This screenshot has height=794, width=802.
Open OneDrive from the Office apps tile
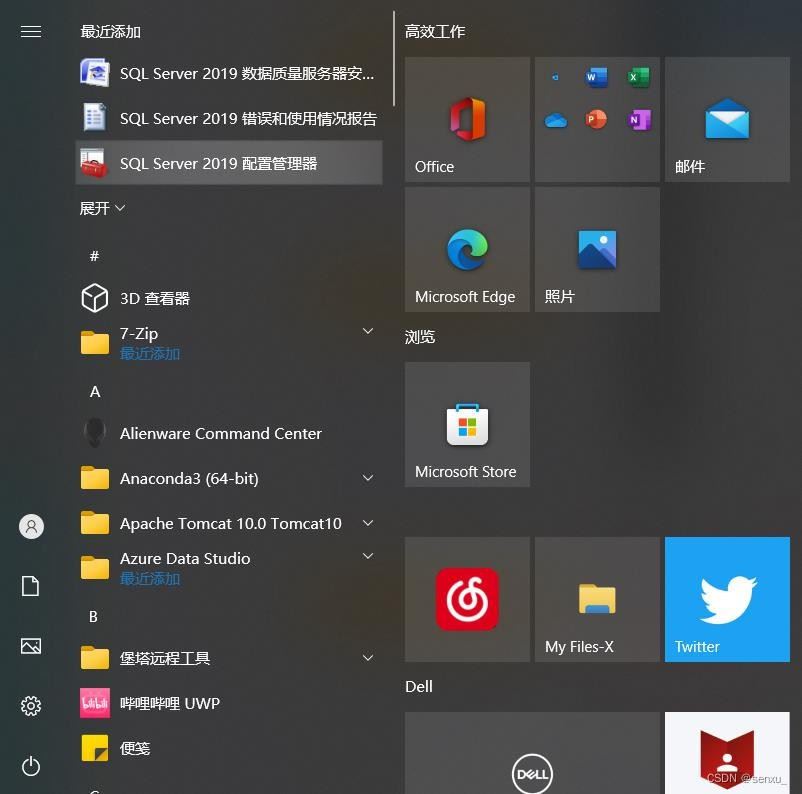(555, 121)
